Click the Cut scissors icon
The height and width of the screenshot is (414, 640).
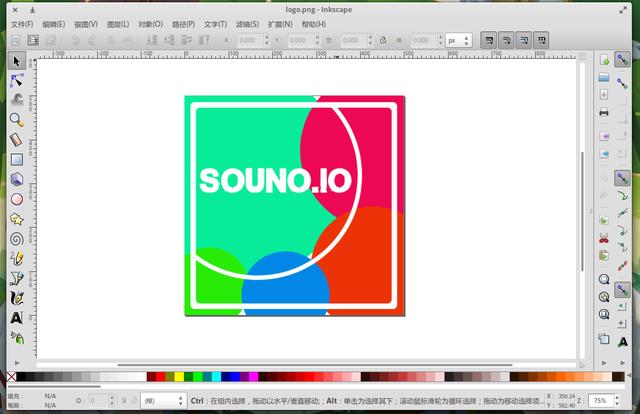604,238
